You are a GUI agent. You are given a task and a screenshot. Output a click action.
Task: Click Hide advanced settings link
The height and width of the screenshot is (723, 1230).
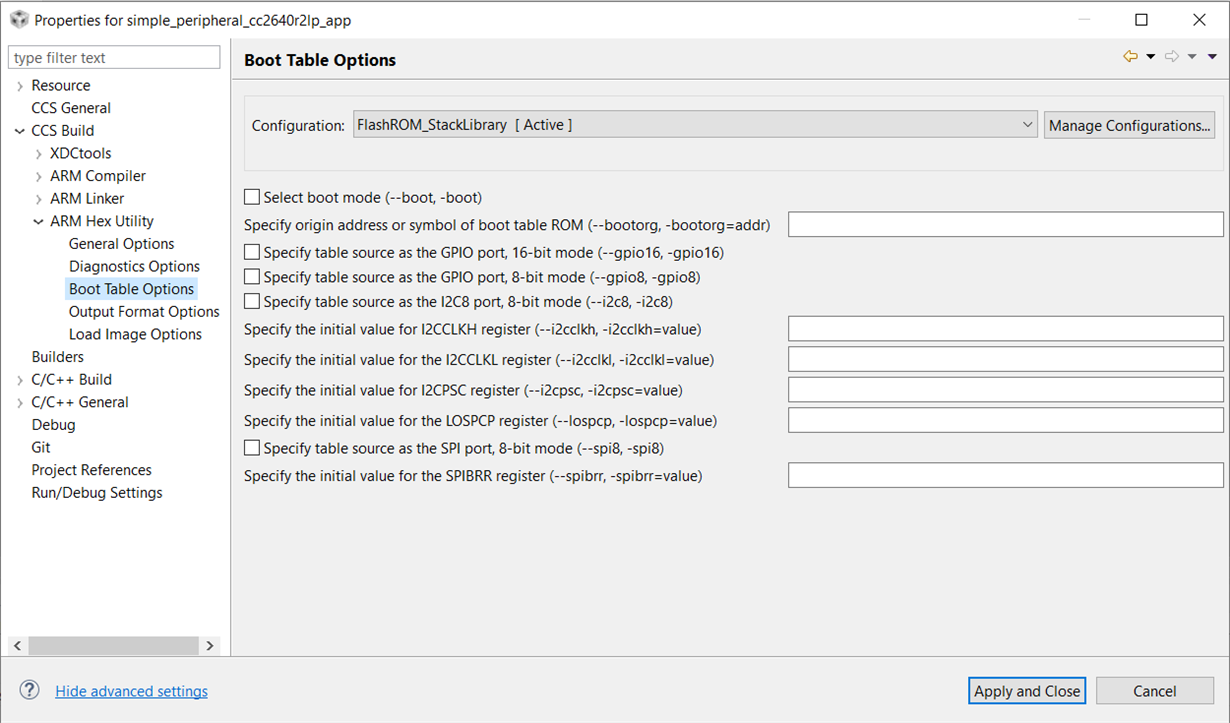[131, 691]
